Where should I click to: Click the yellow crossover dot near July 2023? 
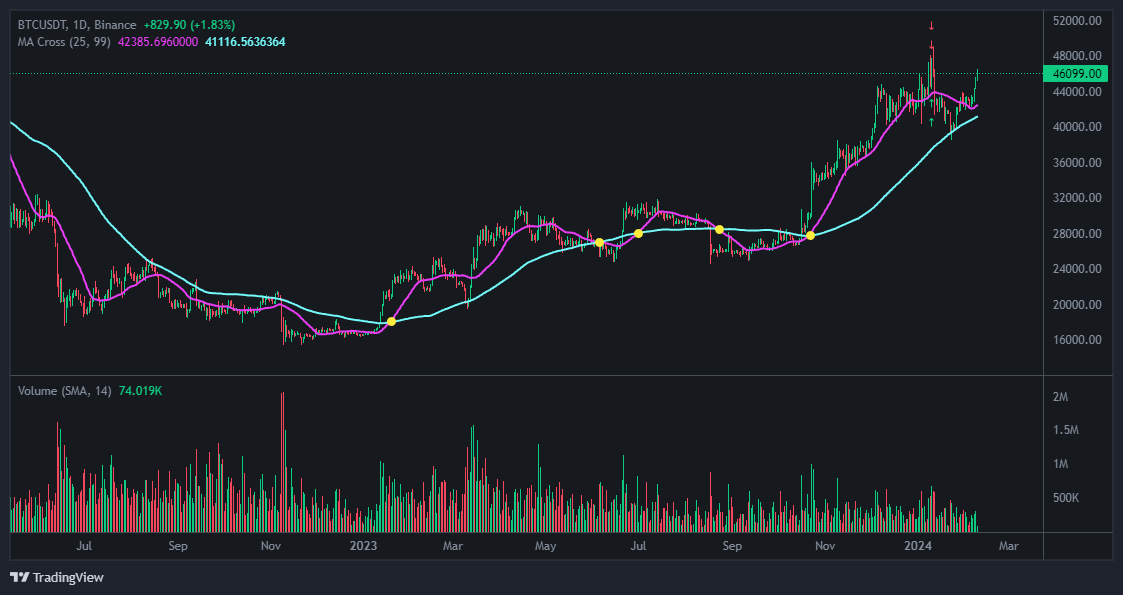click(x=637, y=232)
